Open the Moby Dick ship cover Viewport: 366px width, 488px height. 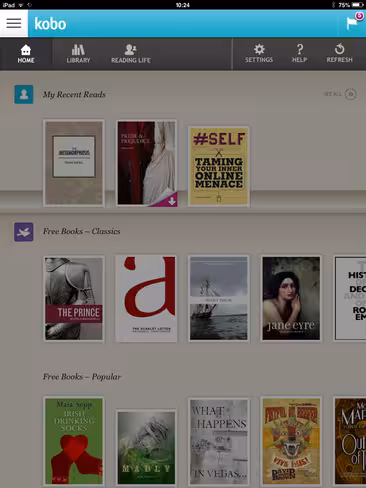pyautogui.click(x=219, y=299)
